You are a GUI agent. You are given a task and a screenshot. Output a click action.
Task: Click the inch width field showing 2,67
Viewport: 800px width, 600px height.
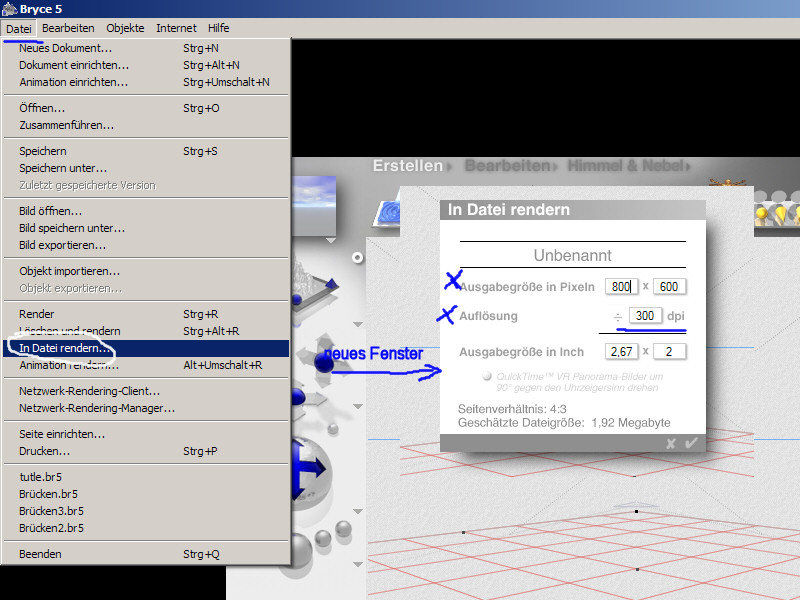tap(621, 352)
